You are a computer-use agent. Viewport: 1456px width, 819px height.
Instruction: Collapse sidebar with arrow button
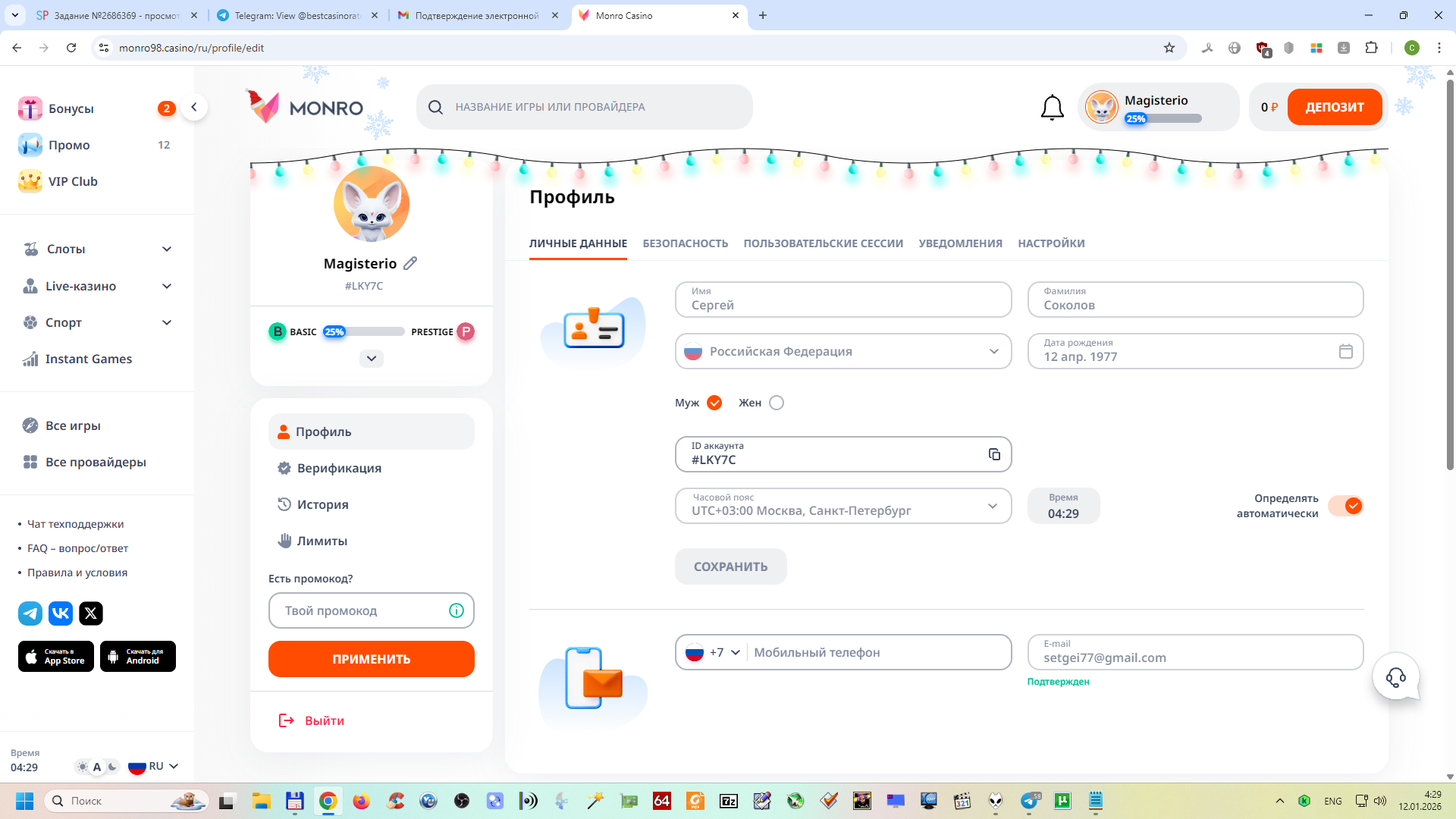194,107
